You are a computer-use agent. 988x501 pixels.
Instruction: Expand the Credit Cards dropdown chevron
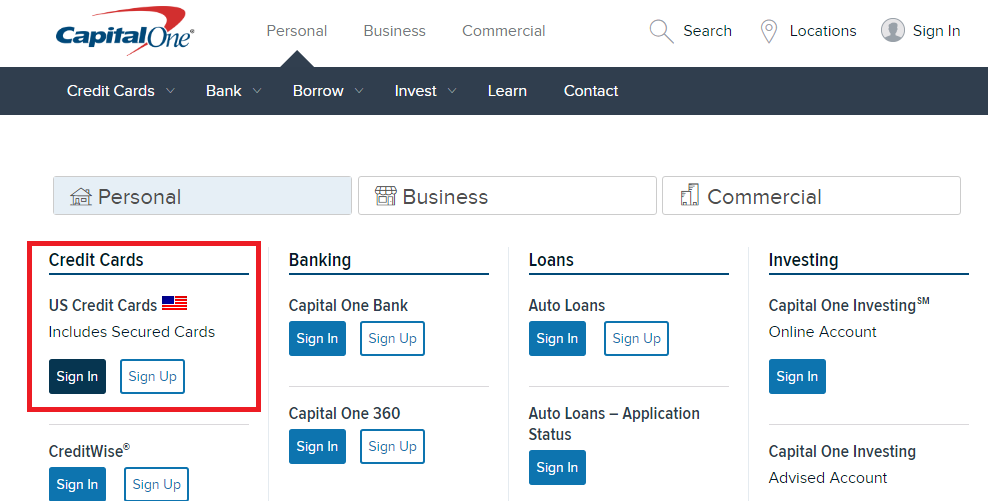[x=170, y=91]
